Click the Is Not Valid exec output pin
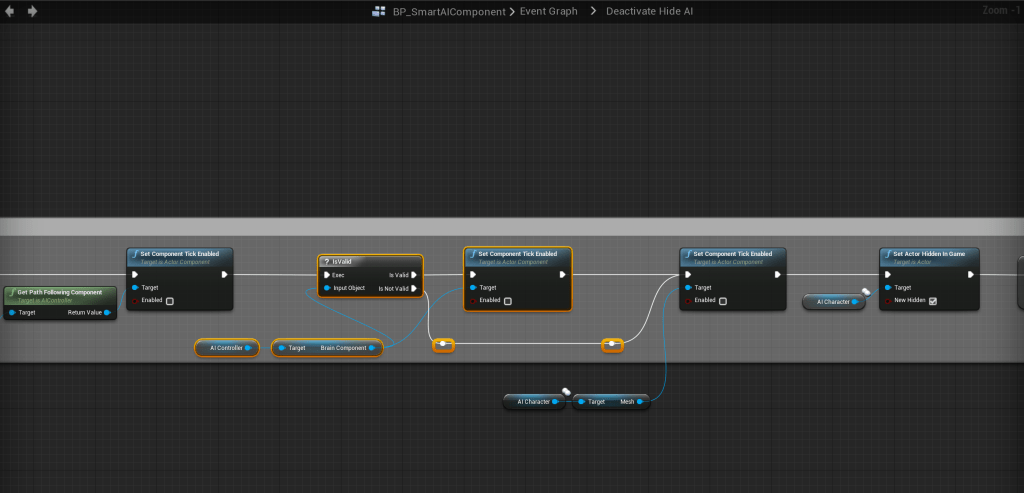 click(415, 288)
